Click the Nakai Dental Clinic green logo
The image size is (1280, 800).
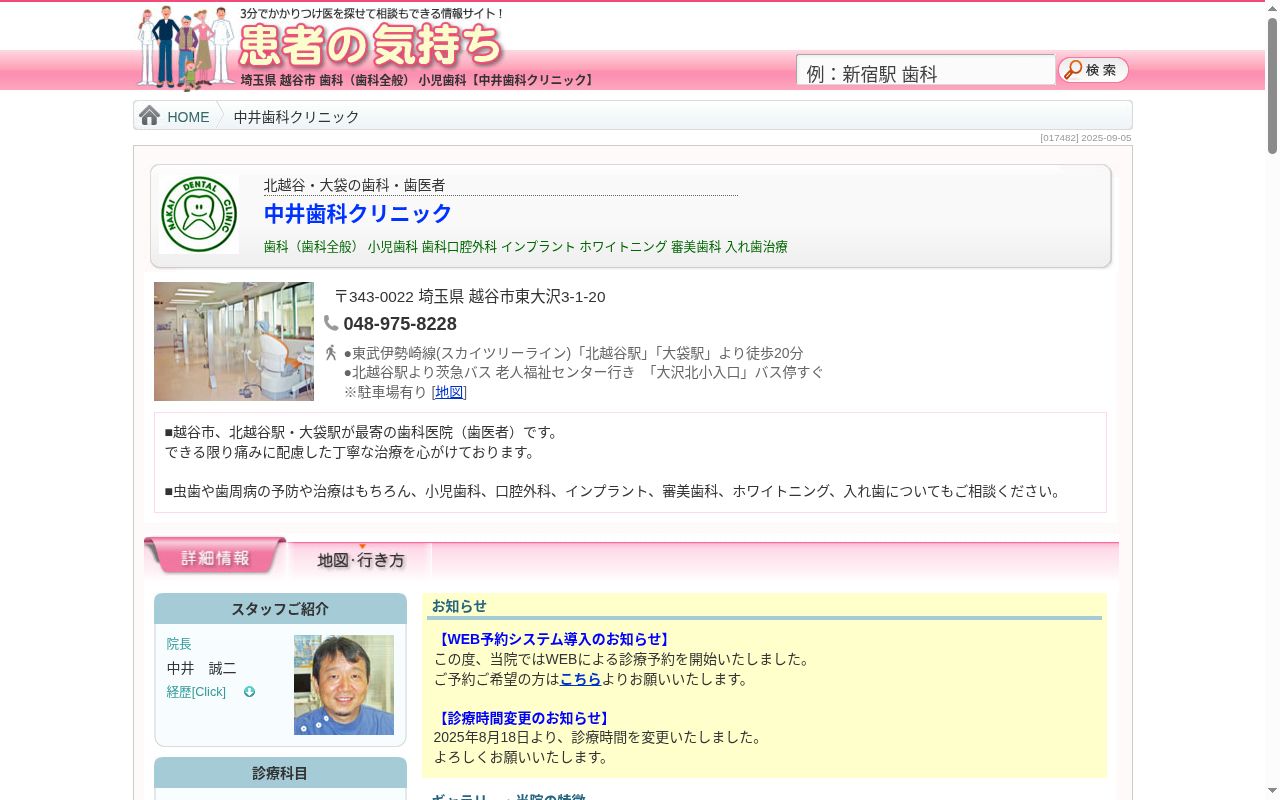[x=198, y=214]
